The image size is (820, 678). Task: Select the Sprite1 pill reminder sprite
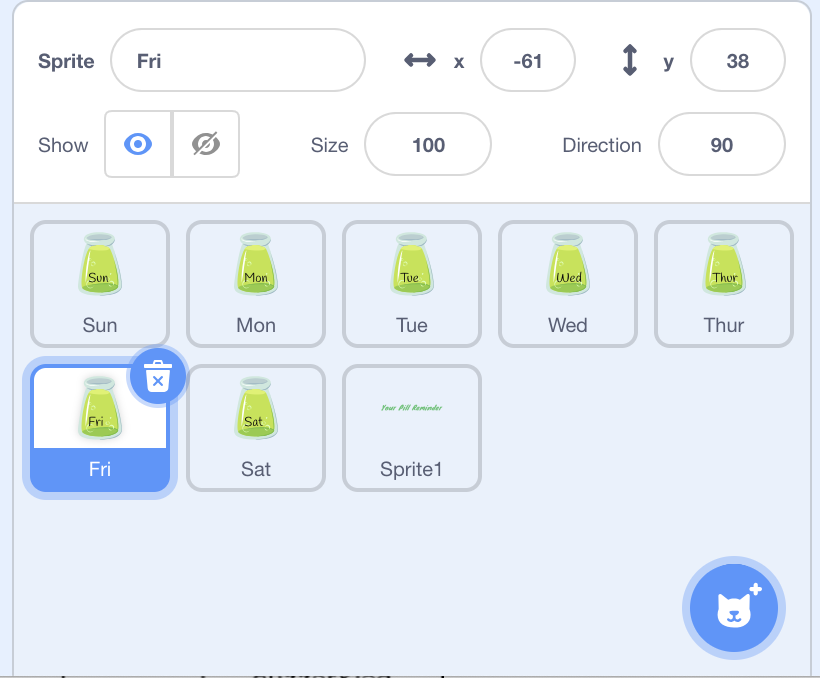(x=412, y=428)
